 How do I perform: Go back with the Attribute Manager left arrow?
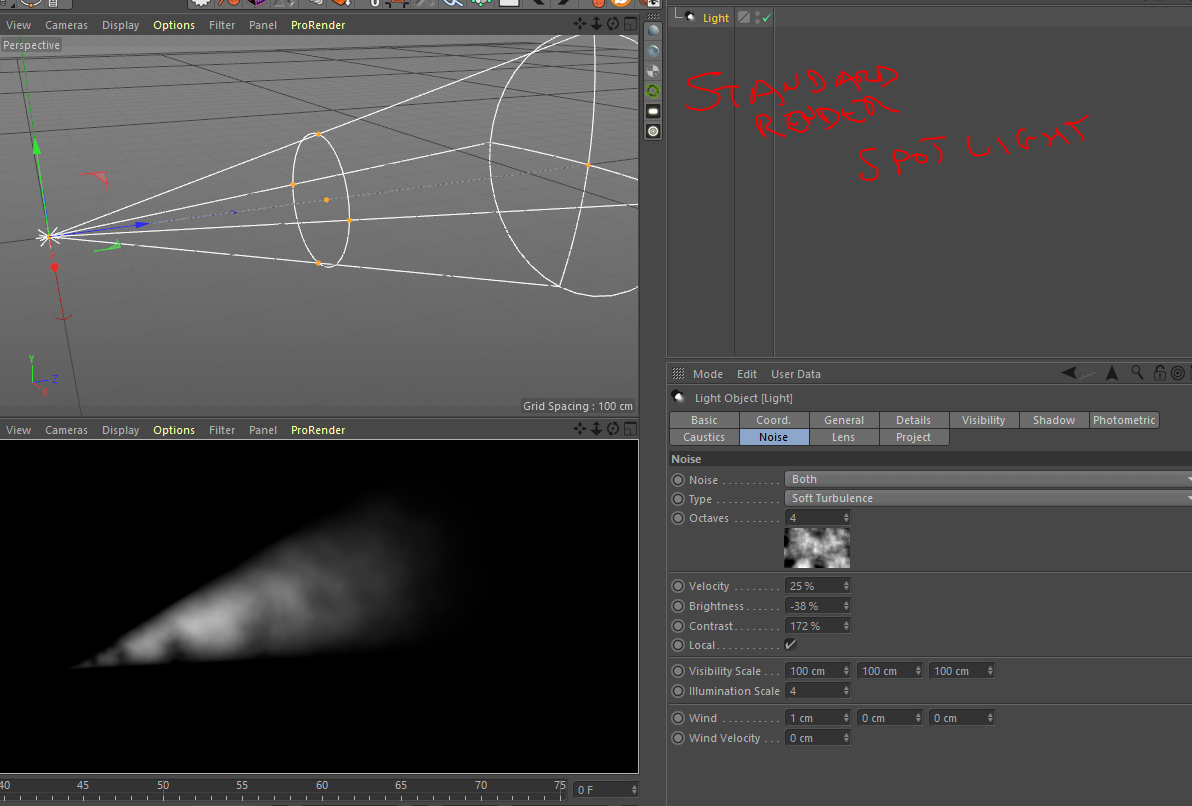[1070, 373]
